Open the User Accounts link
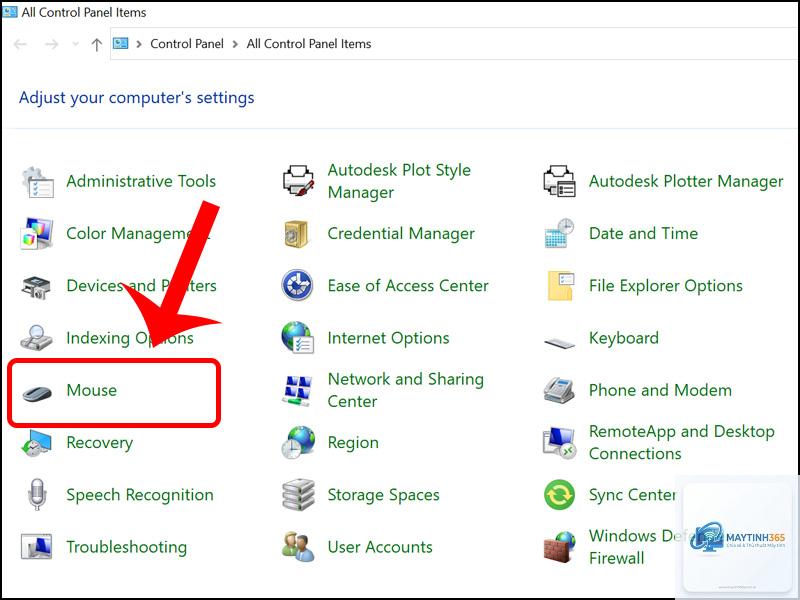The width and height of the screenshot is (800, 600). point(380,547)
